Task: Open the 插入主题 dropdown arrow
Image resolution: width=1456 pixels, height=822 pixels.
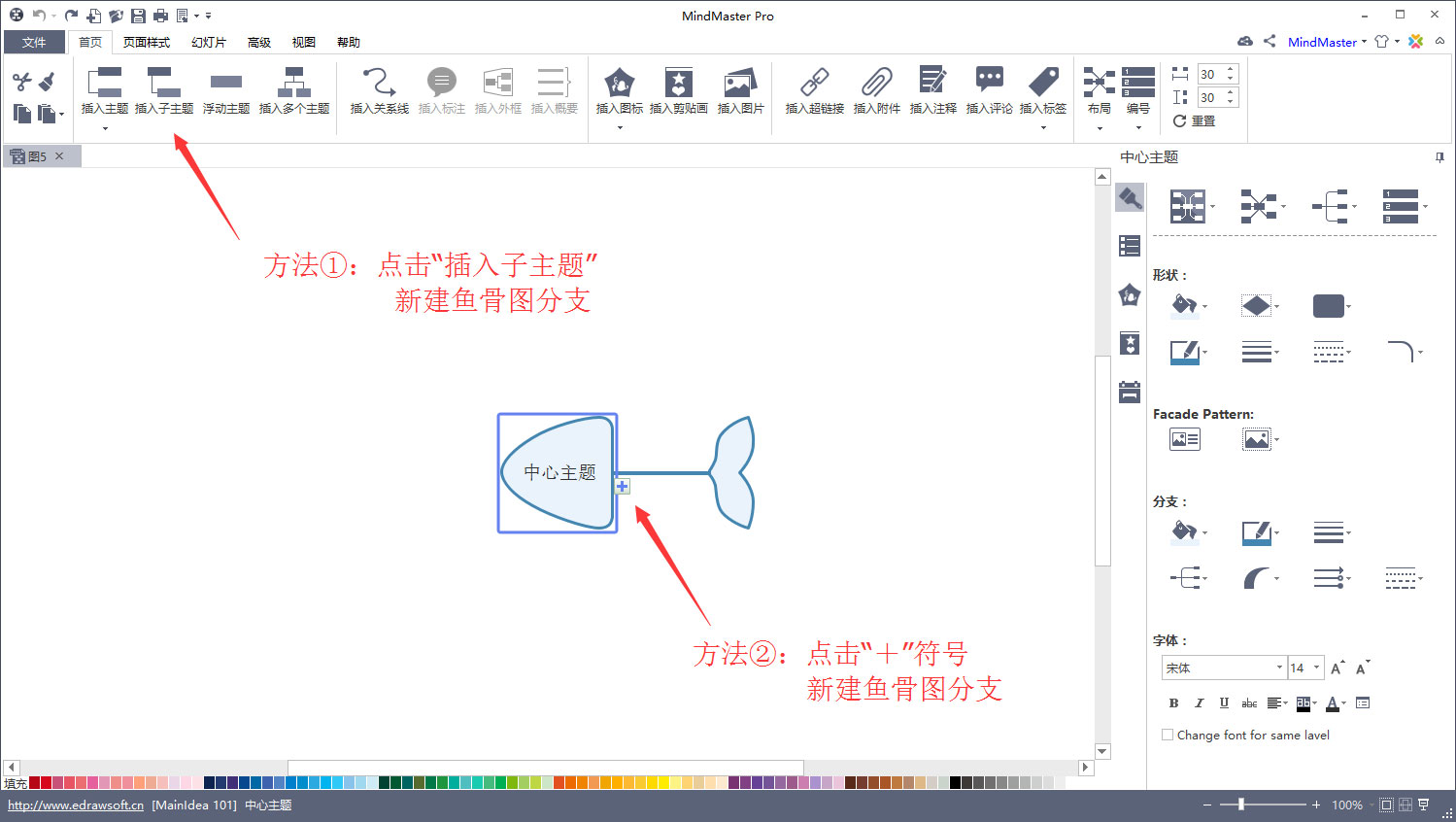Action: click(105, 128)
